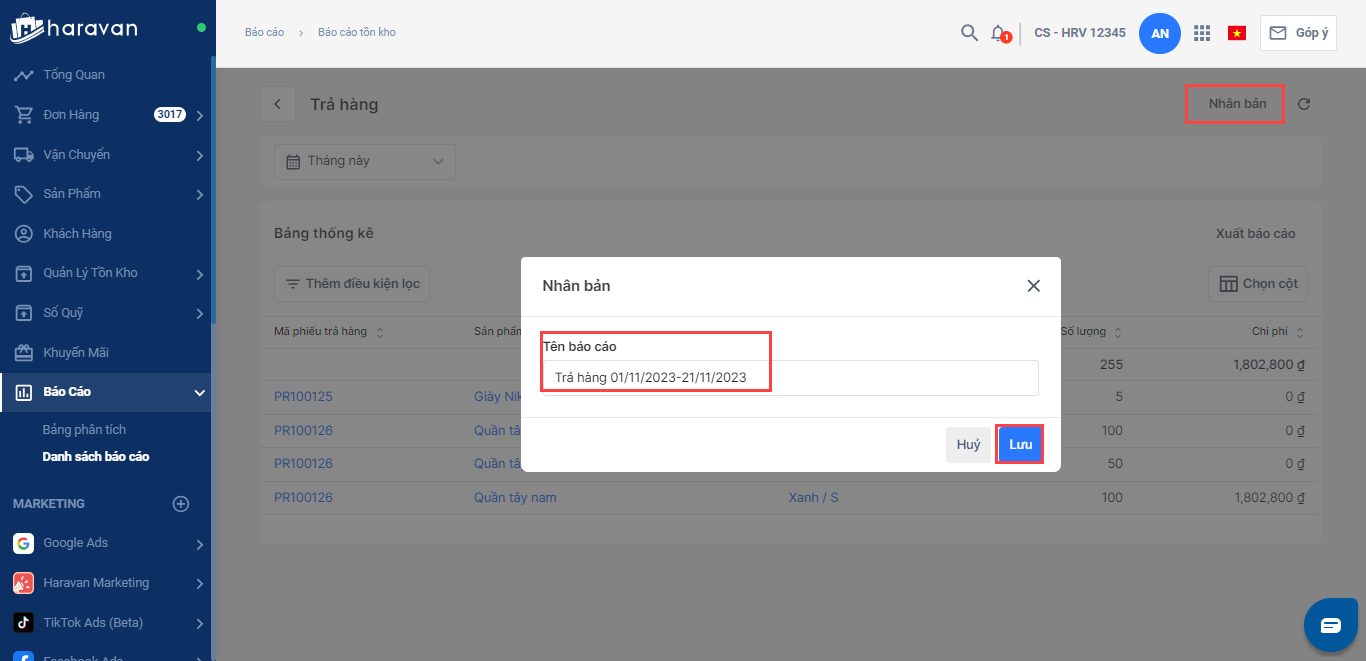
Task: Click the search magnifier icon
Action: pyautogui.click(x=968, y=33)
